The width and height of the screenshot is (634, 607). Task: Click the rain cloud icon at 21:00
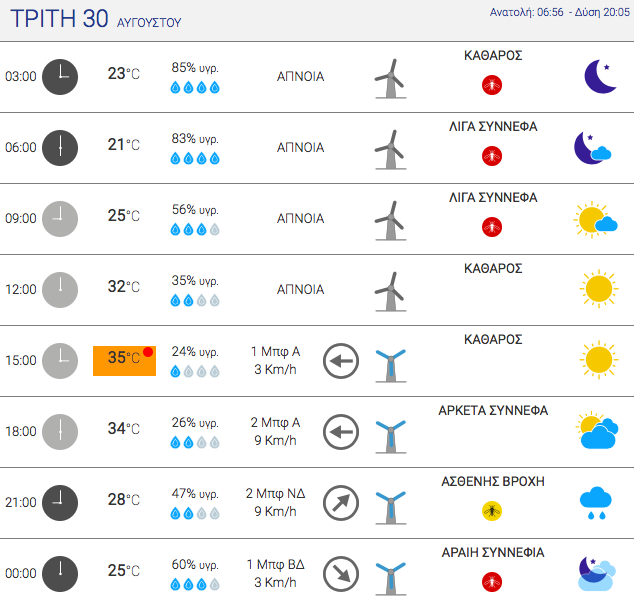click(596, 503)
